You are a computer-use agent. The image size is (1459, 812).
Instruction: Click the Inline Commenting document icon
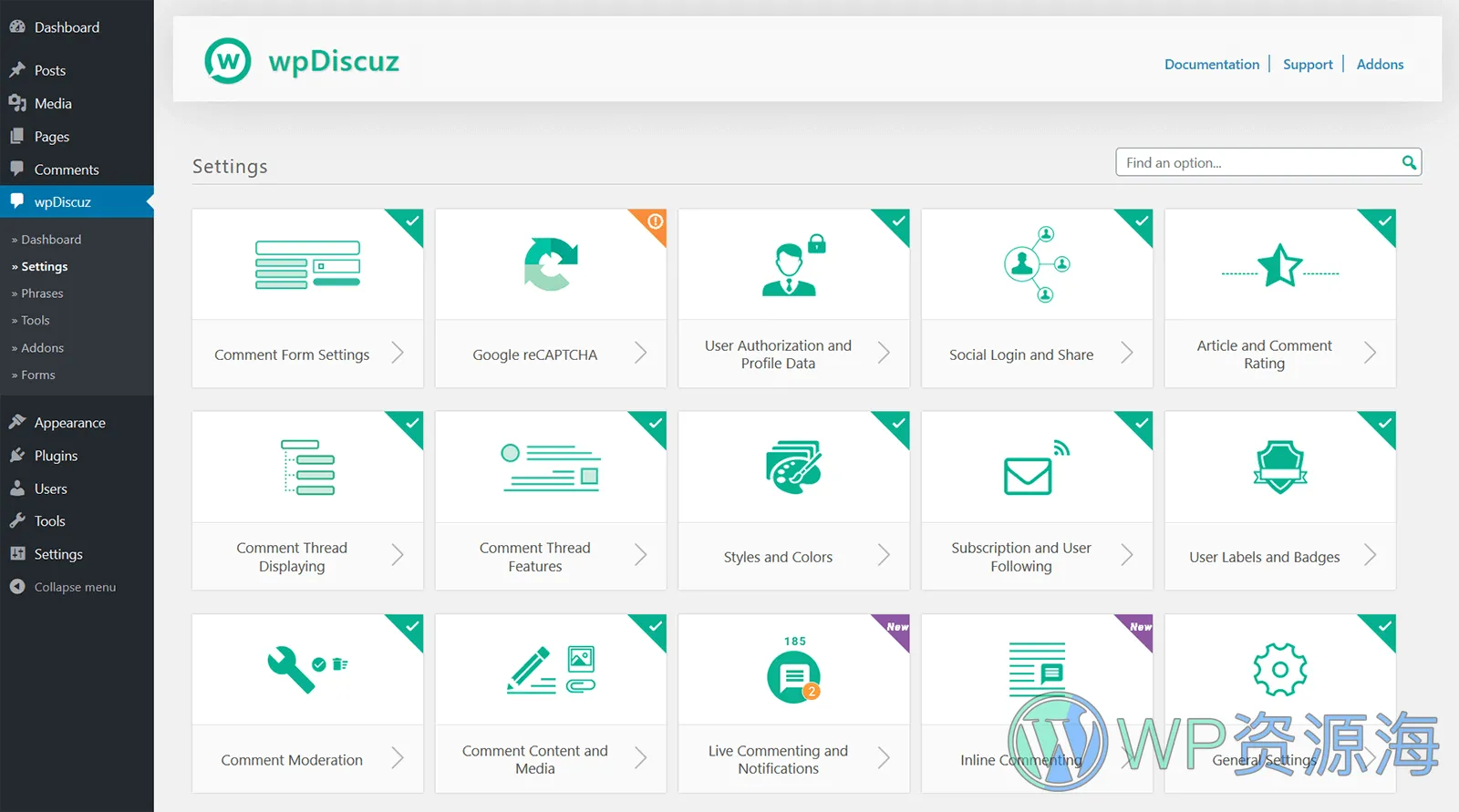click(x=1037, y=670)
